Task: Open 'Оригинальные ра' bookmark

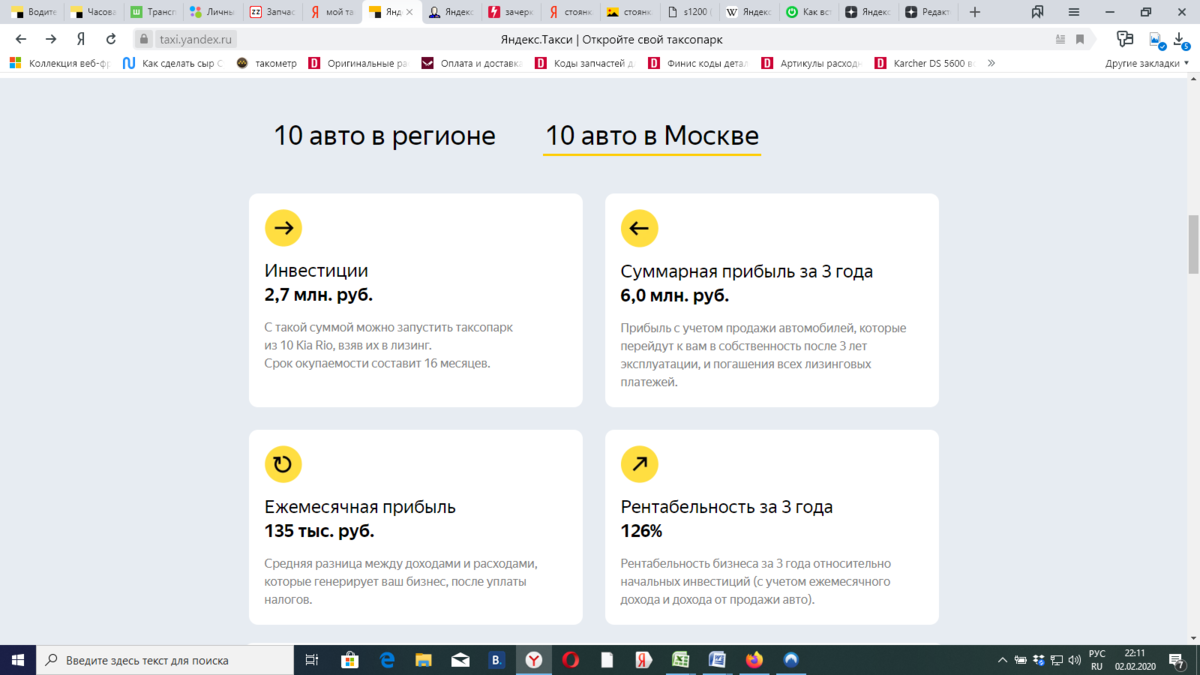Action: tap(358, 63)
